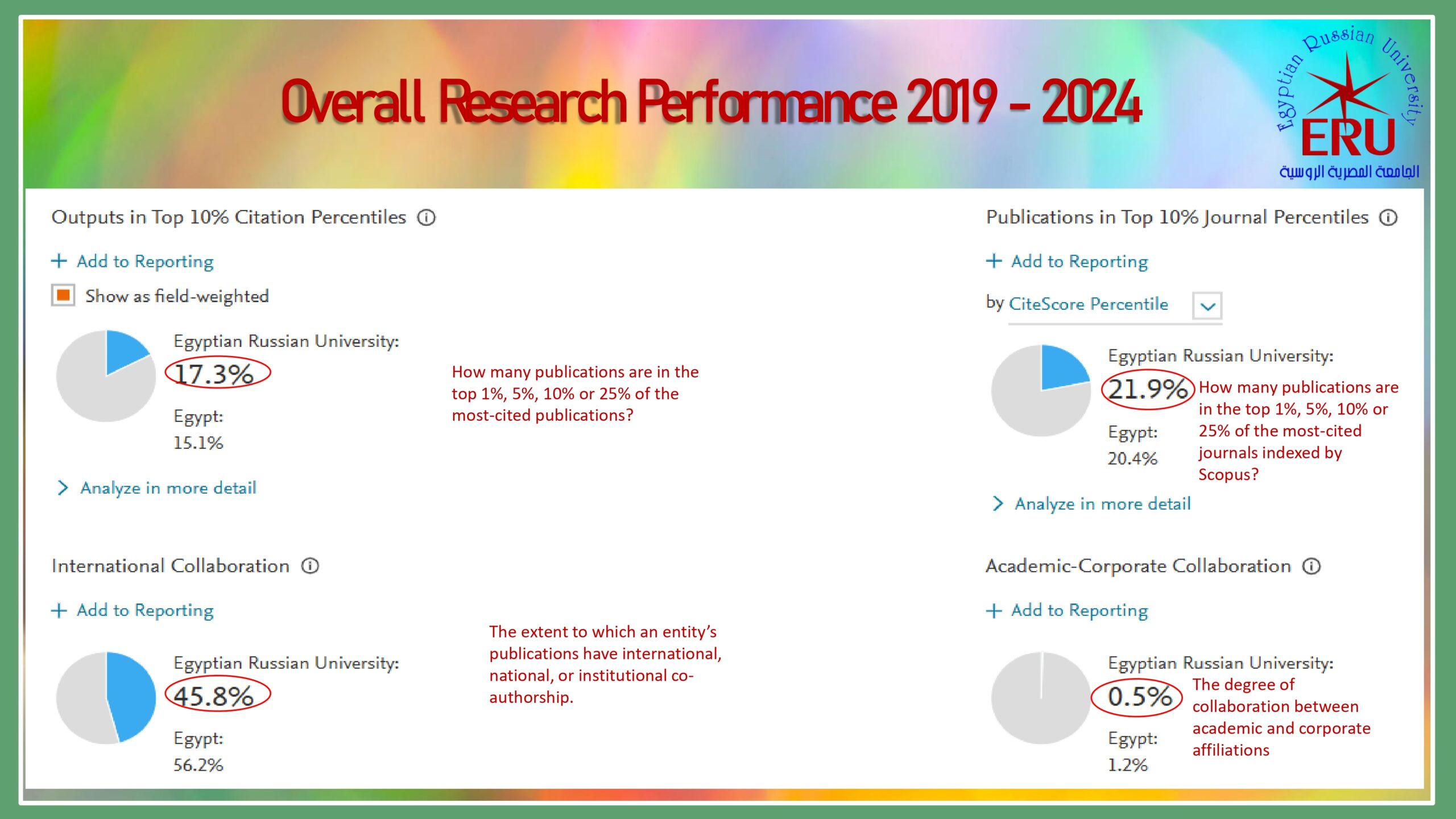1456x819 pixels.
Task: Click Academic-Corporate Collaboration heading
Action: click(x=1138, y=566)
